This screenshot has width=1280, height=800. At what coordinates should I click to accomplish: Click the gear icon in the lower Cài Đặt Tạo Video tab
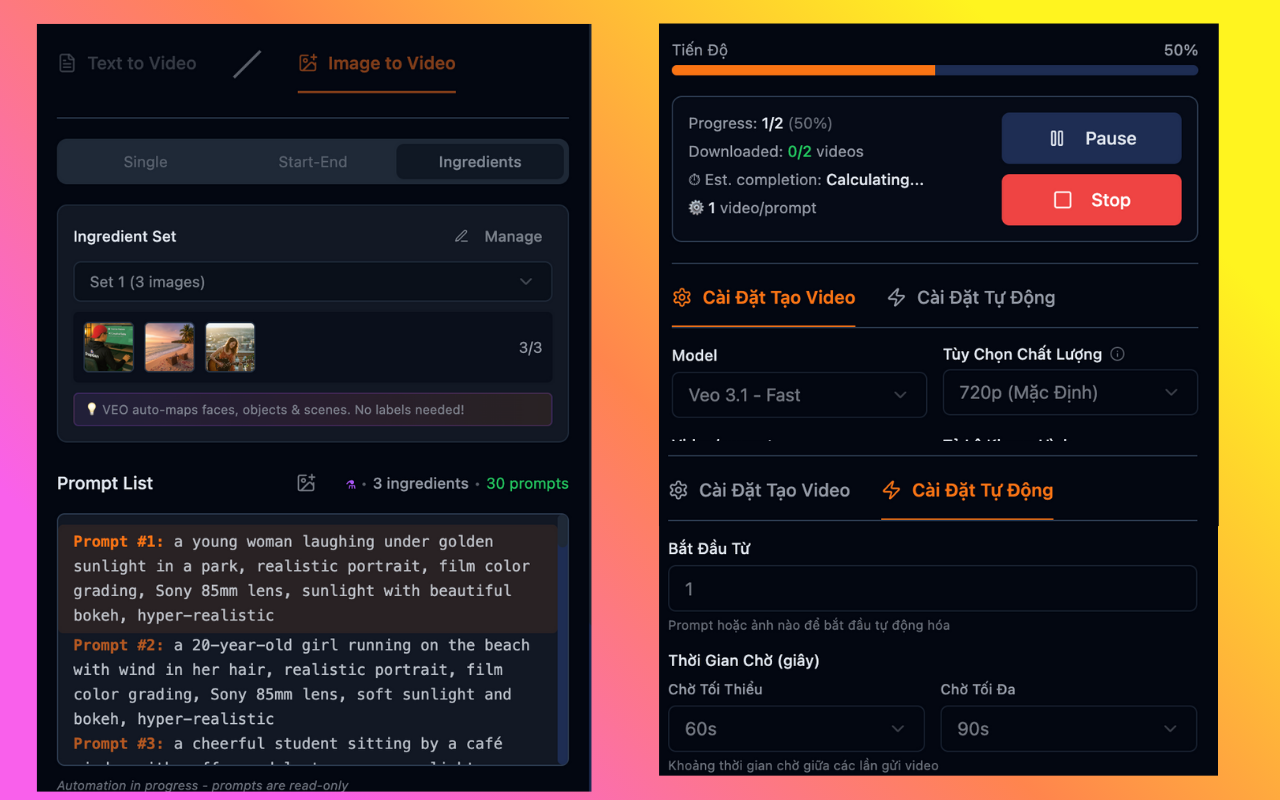678,491
